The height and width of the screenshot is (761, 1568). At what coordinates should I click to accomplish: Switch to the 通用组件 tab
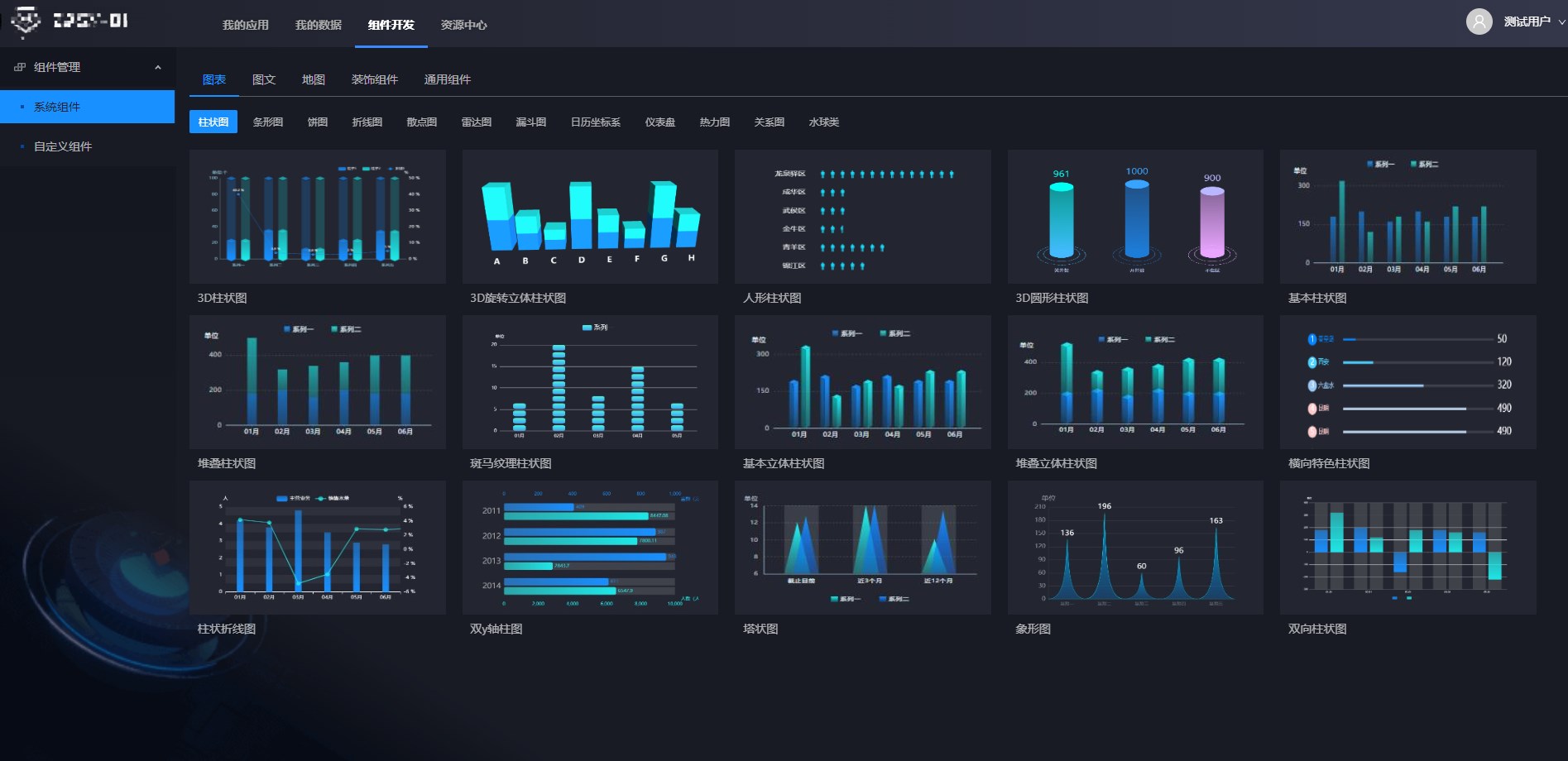coord(448,79)
